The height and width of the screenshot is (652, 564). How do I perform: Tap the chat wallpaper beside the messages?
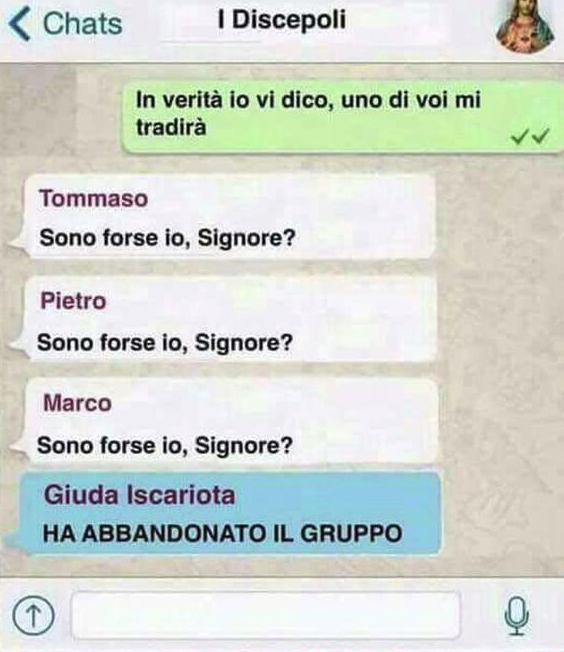(499, 333)
